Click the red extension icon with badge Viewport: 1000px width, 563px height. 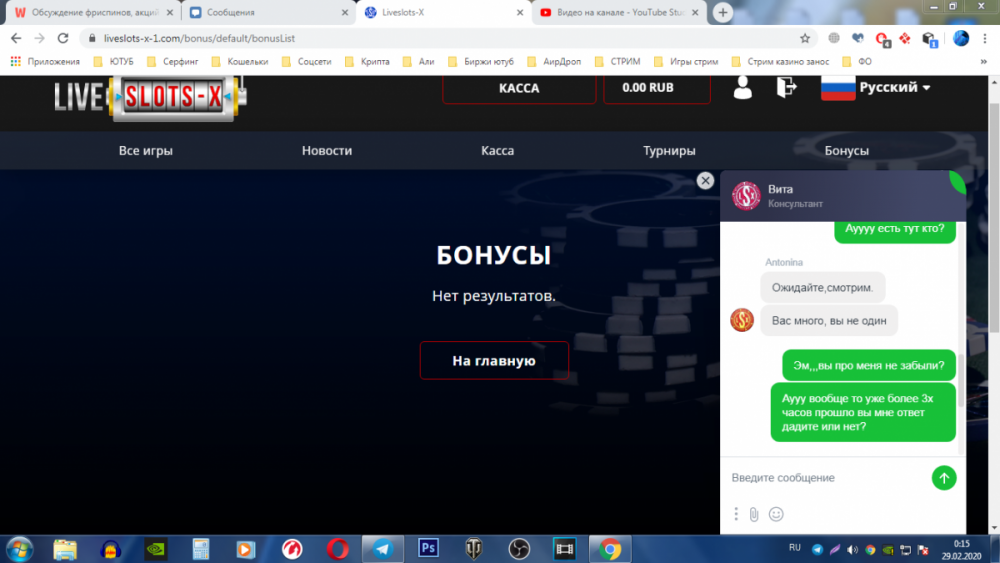[x=882, y=39]
